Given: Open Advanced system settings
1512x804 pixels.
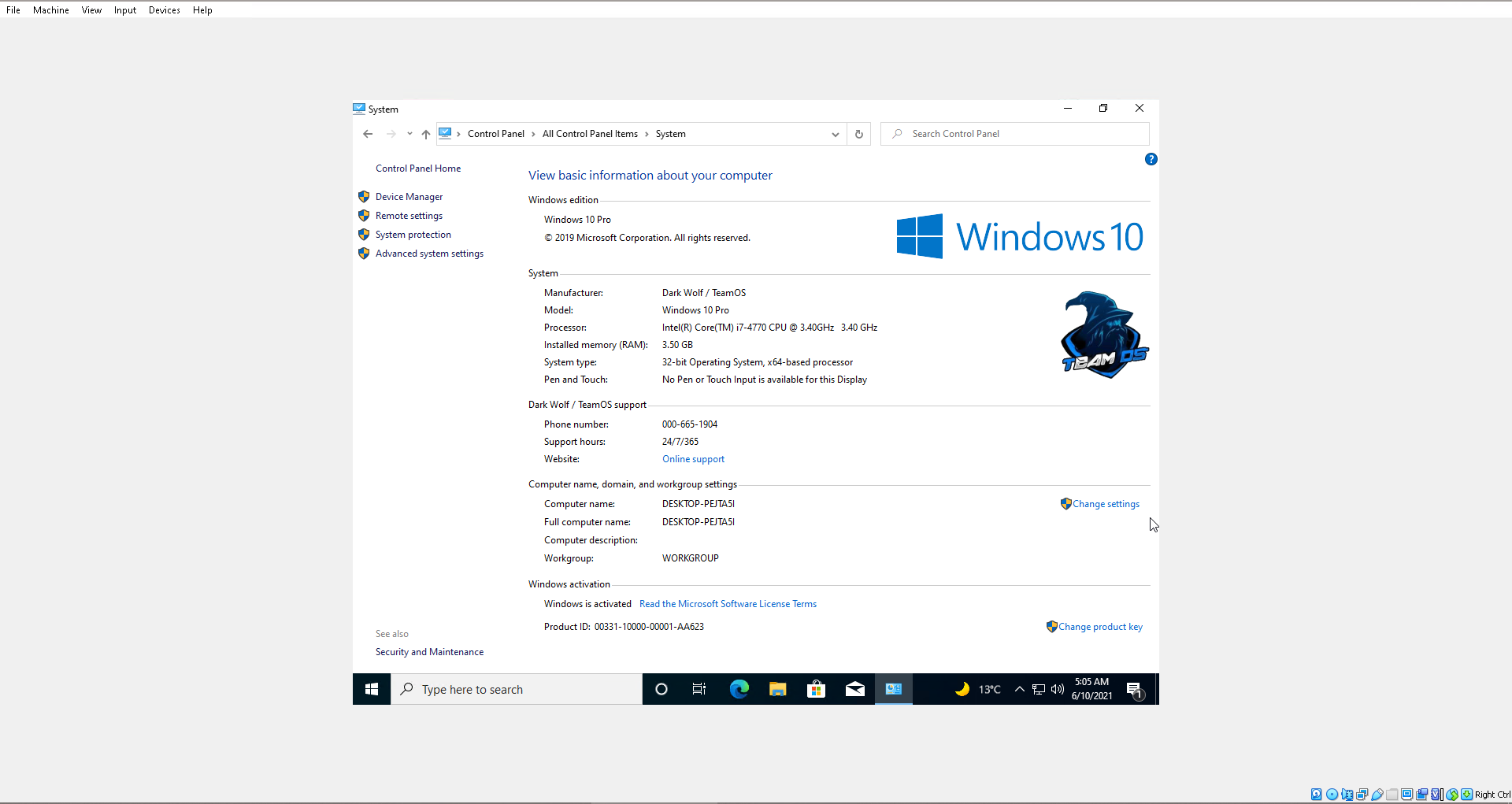Looking at the screenshot, I should [x=429, y=254].
